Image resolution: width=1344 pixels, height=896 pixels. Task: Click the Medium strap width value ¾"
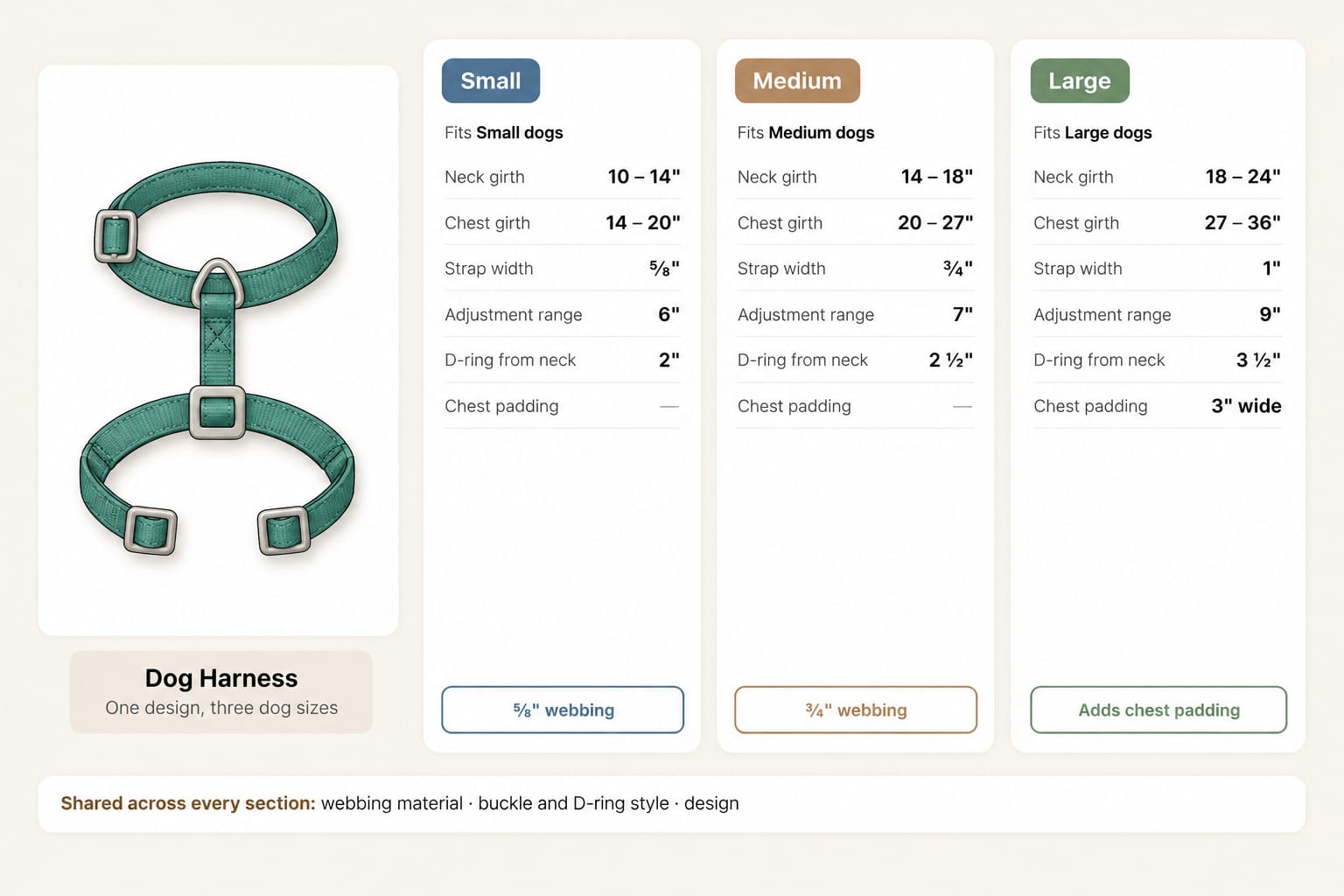coord(958,269)
